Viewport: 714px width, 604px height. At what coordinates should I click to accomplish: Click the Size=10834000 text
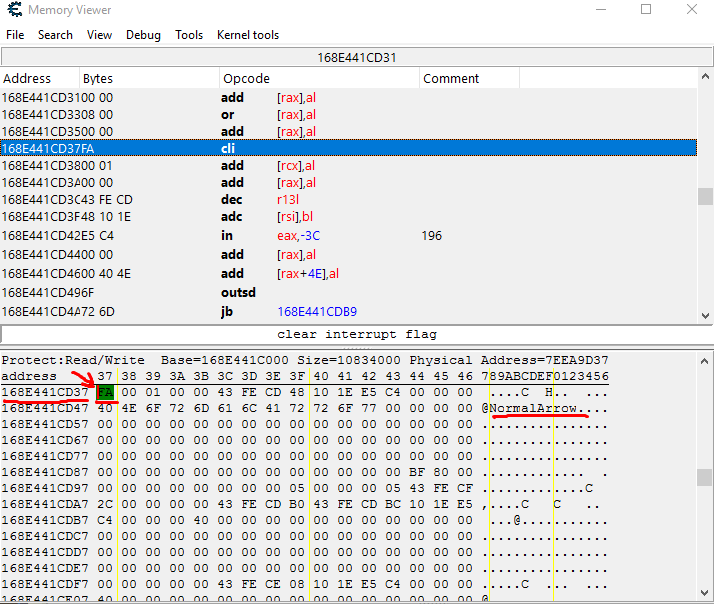(349, 360)
